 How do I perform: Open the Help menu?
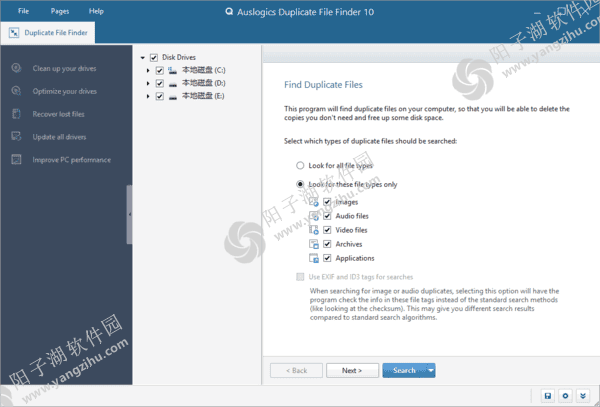coord(96,11)
